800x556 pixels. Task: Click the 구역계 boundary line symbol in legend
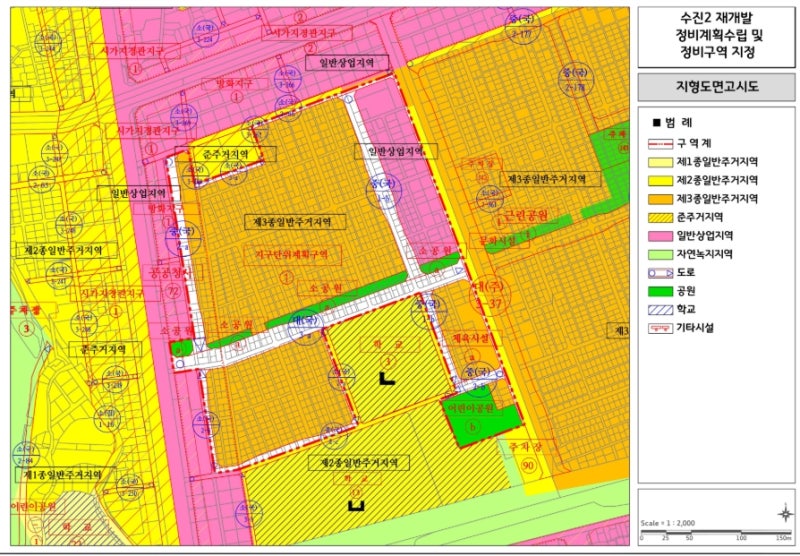click(660, 144)
